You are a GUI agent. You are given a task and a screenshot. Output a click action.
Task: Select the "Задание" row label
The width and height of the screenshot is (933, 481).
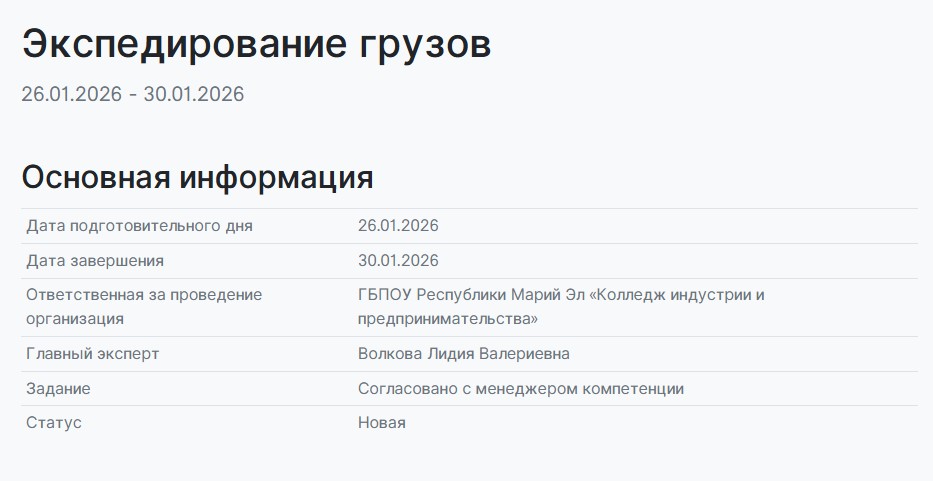[58, 389]
